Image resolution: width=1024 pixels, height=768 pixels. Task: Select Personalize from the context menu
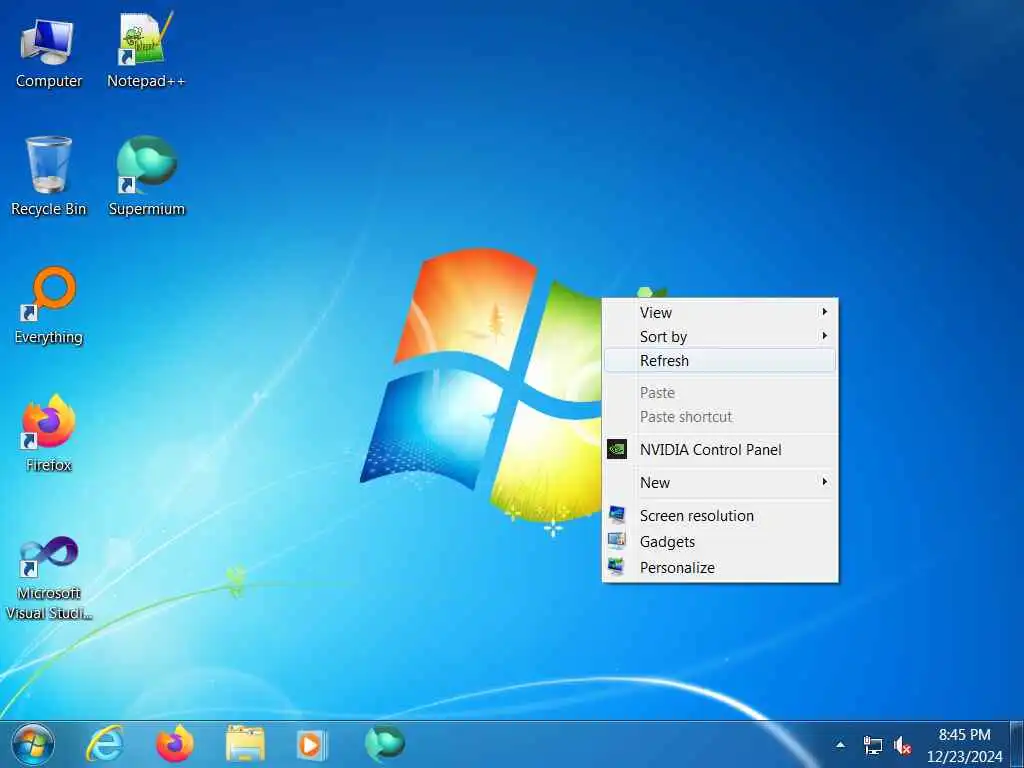[x=720, y=568]
